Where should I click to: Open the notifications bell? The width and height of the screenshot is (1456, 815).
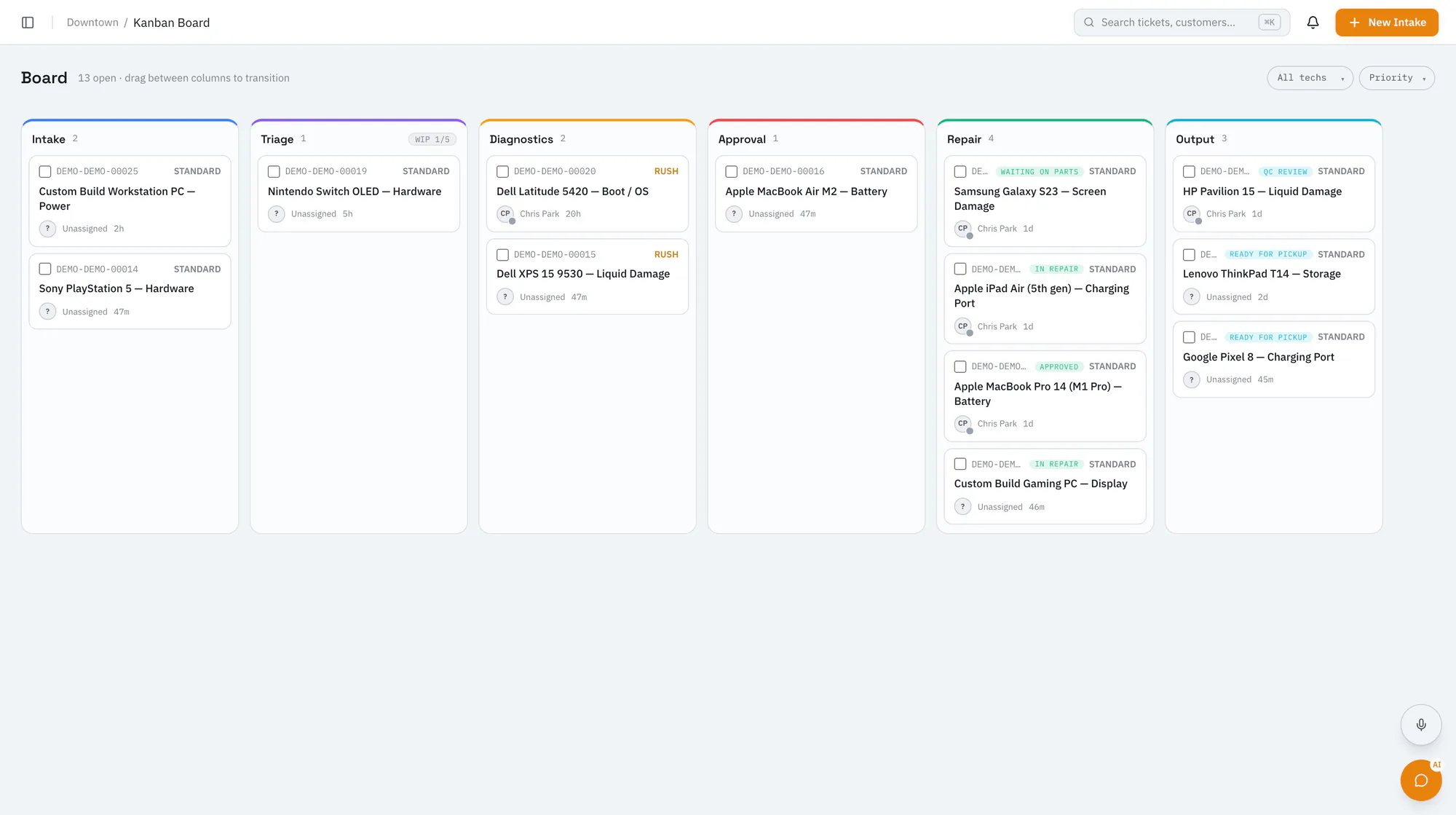[1313, 23]
